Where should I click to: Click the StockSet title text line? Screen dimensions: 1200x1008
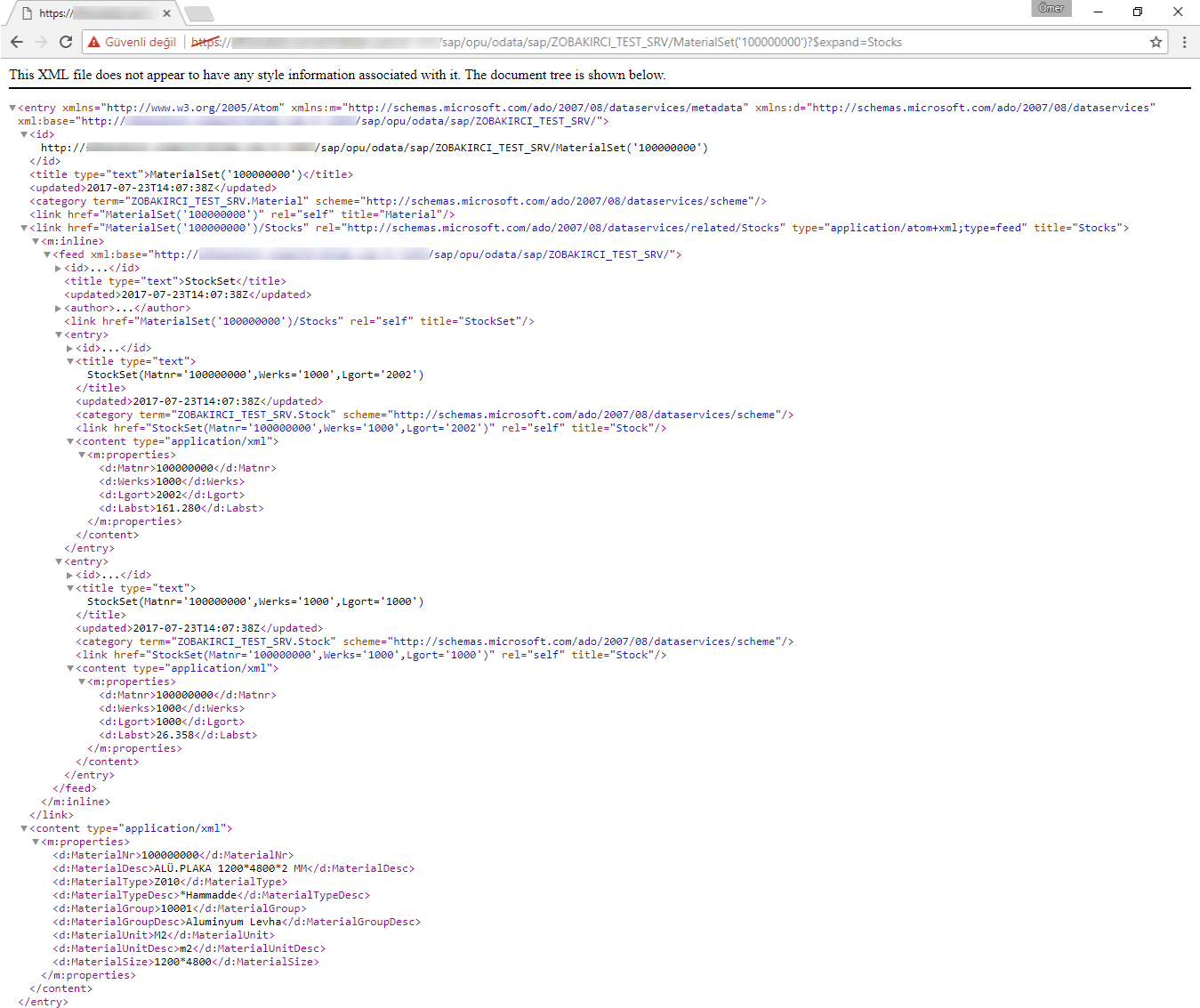coord(175,281)
